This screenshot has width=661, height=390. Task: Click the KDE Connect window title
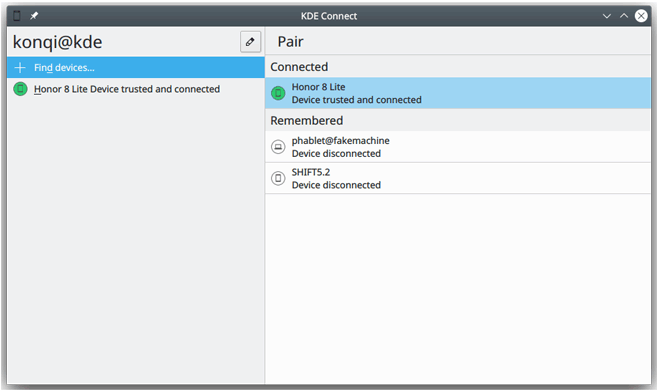coord(329,16)
